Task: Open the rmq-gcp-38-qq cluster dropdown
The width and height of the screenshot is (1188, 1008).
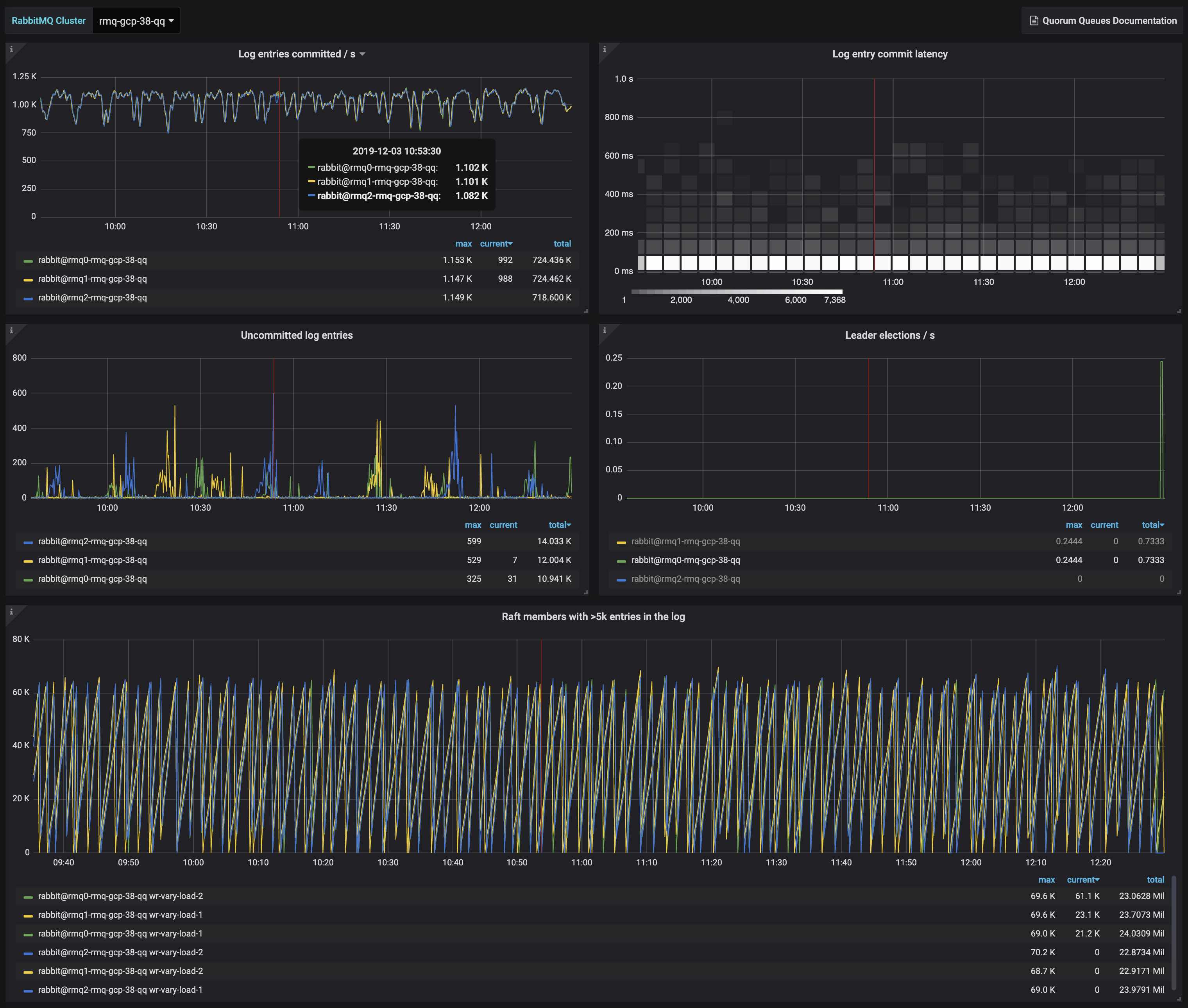Action: coord(136,21)
